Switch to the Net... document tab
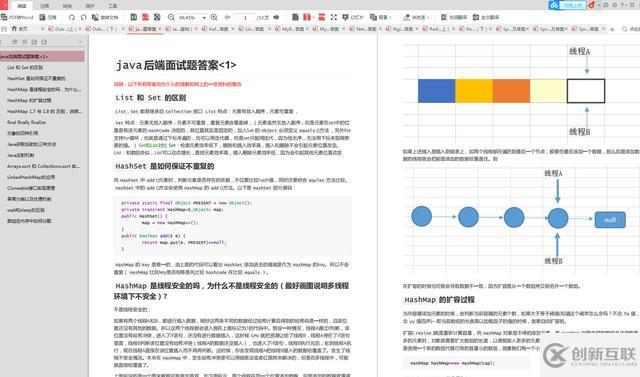Screen dimensions: 640x377 coord(366,29)
